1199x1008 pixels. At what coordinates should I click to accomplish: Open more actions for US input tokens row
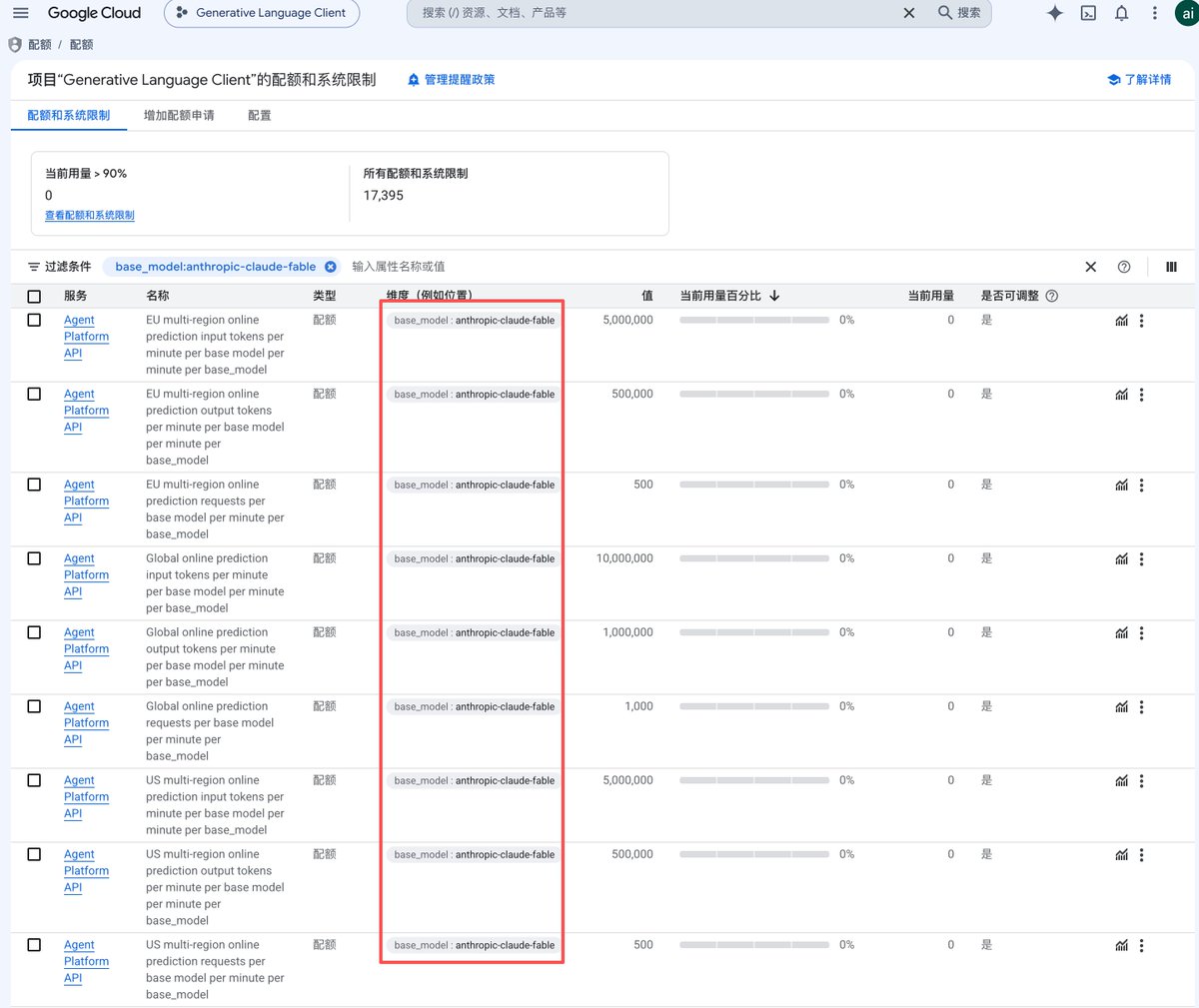[x=1141, y=781]
